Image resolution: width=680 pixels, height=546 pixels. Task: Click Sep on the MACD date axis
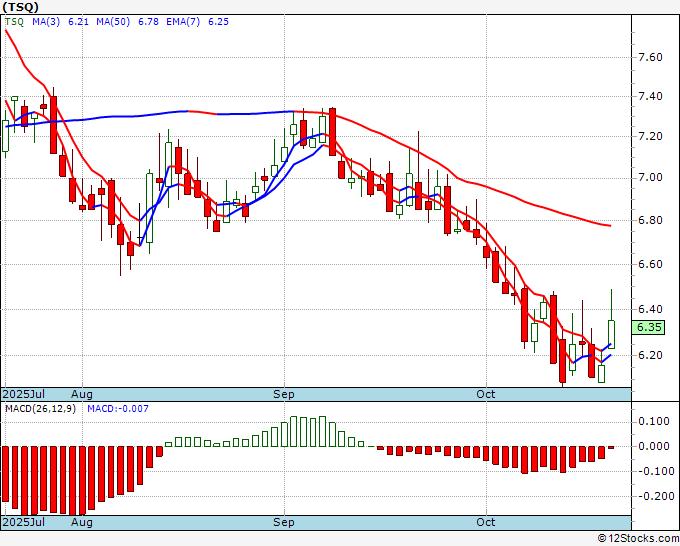284,522
